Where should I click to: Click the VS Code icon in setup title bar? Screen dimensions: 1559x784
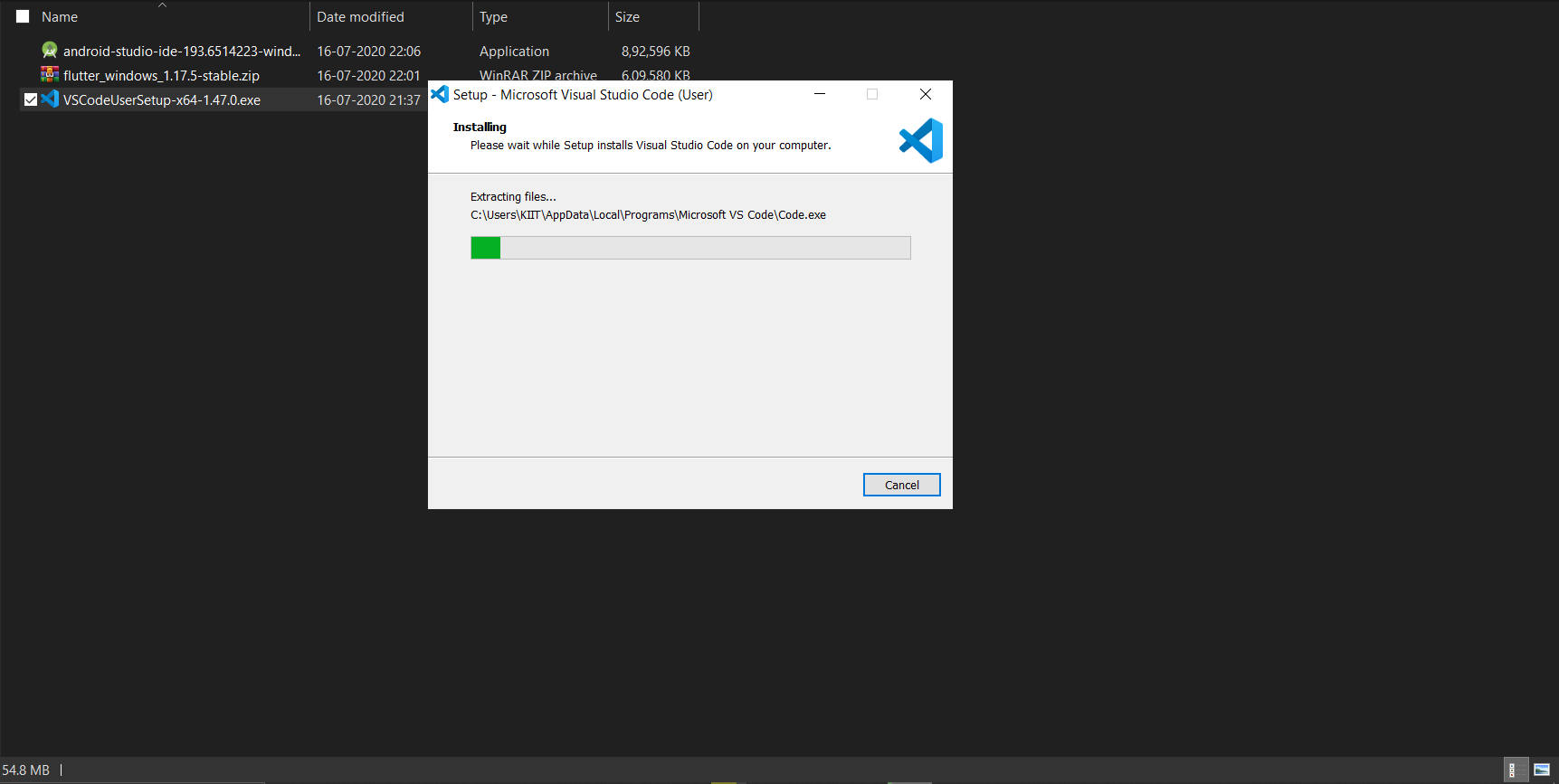coord(440,94)
